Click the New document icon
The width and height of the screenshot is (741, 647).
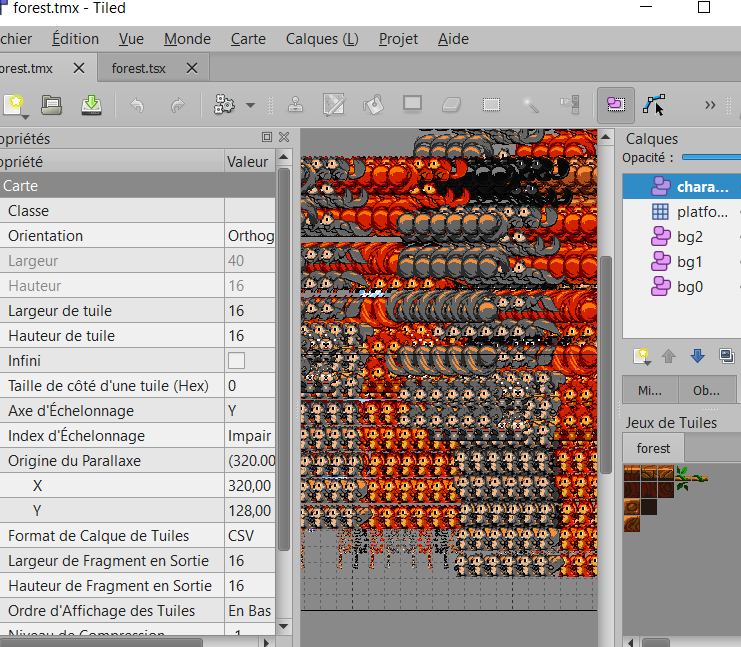pyautogui.click(x=14, y=105)
